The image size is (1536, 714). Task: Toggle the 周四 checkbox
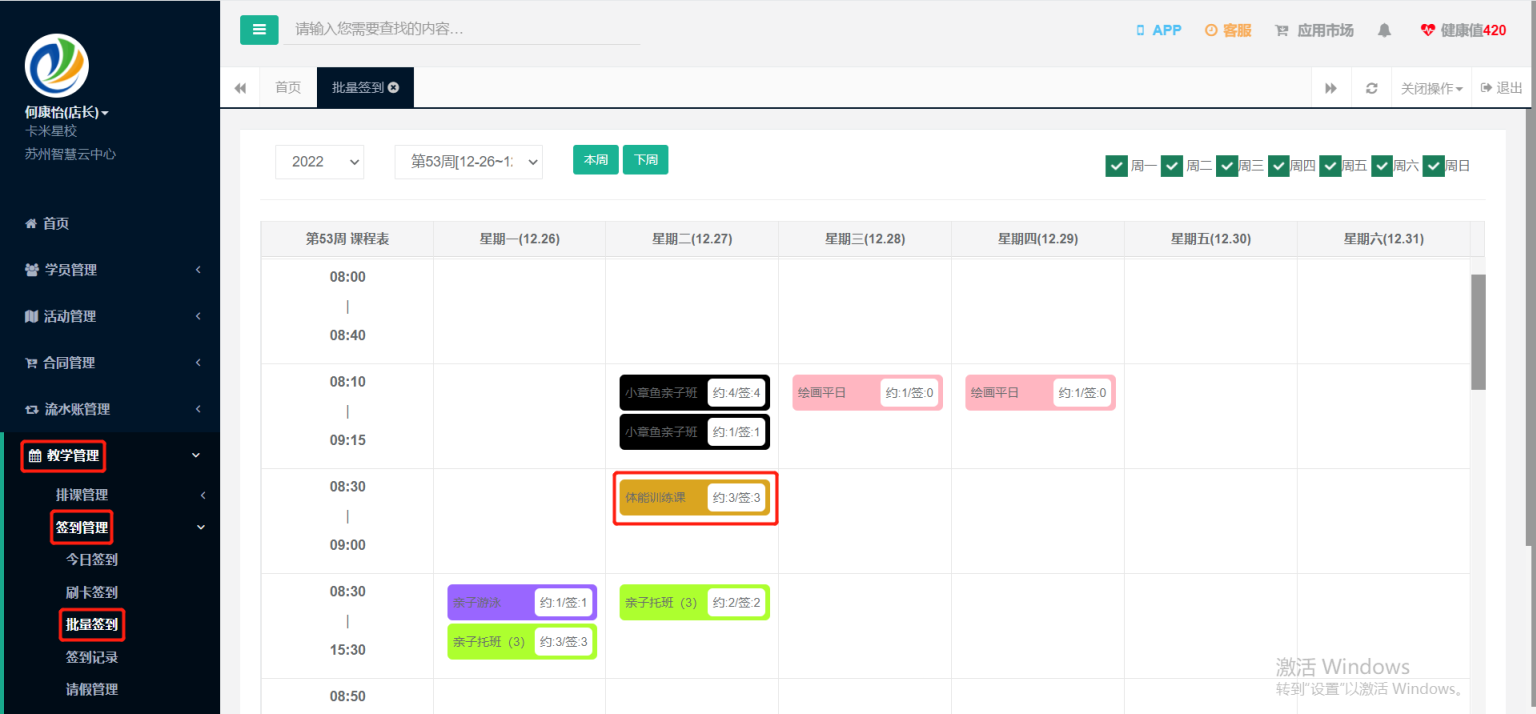(x=1279, y=166)
